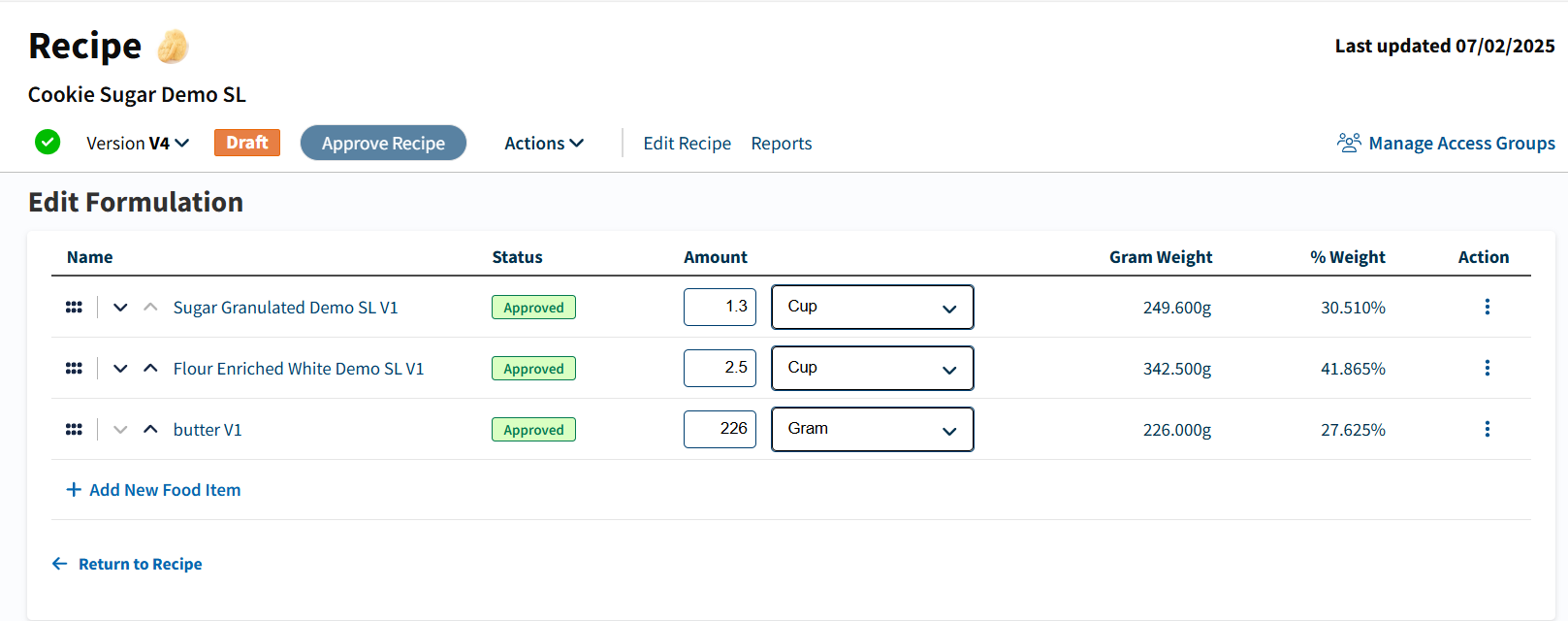Change the Gram unit dropdown for butter
The height and width of the screenshot is (621, 1568).
coord(872,430)
